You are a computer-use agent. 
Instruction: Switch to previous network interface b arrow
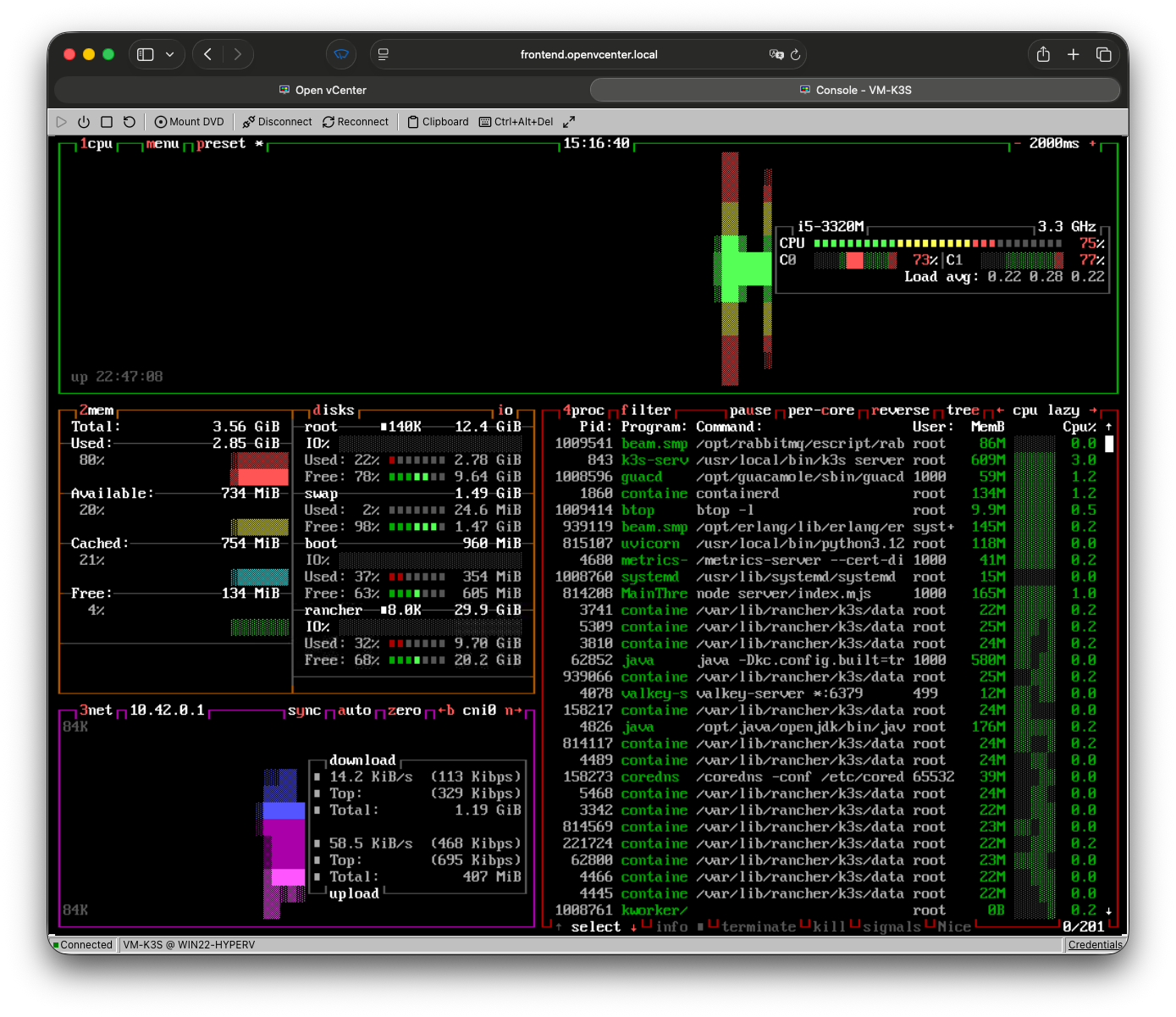446,710
